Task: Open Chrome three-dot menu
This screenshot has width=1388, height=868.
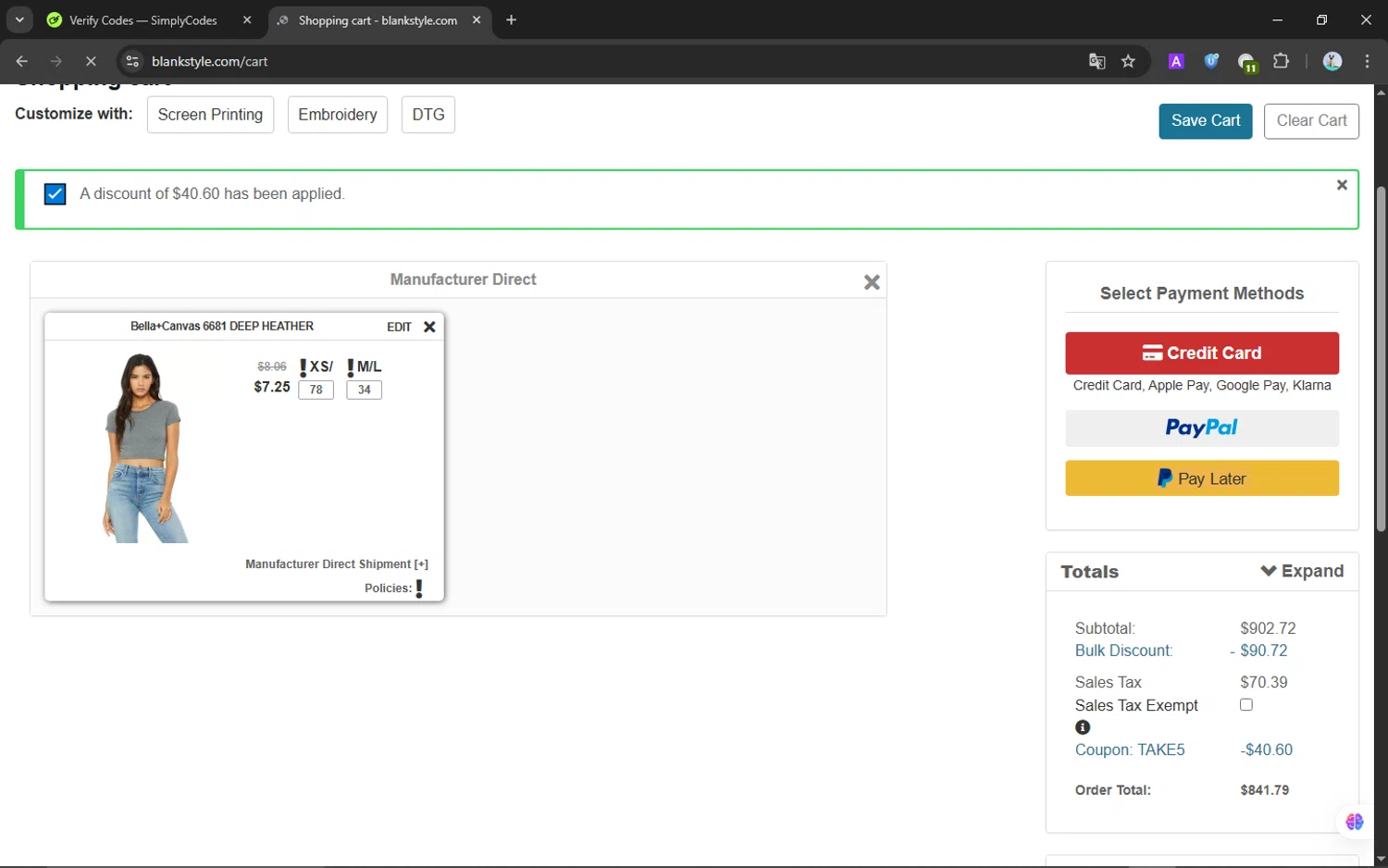Action: [x=1367, y=61]
